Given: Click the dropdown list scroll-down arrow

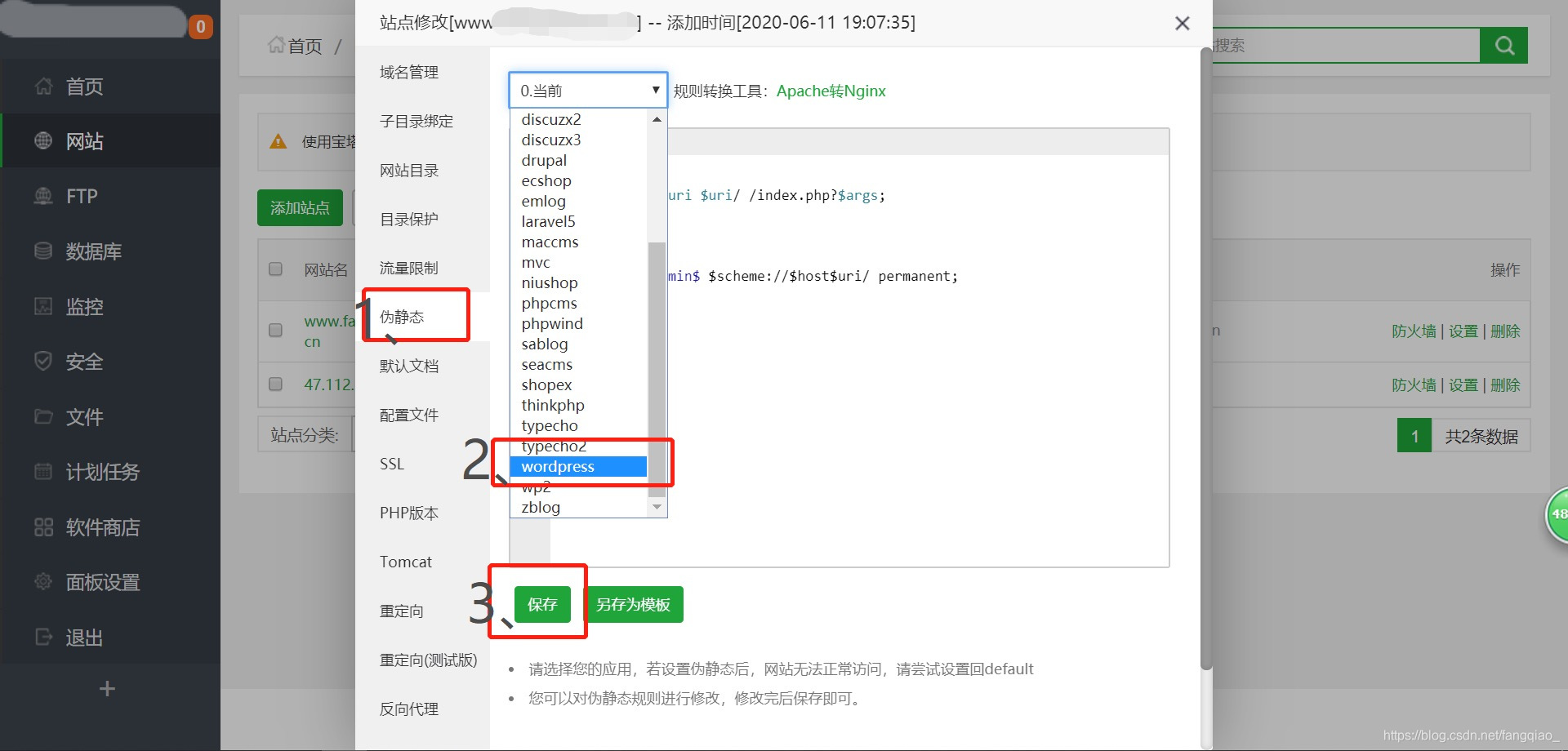Looking at the screenshot, I should [657, 507].
